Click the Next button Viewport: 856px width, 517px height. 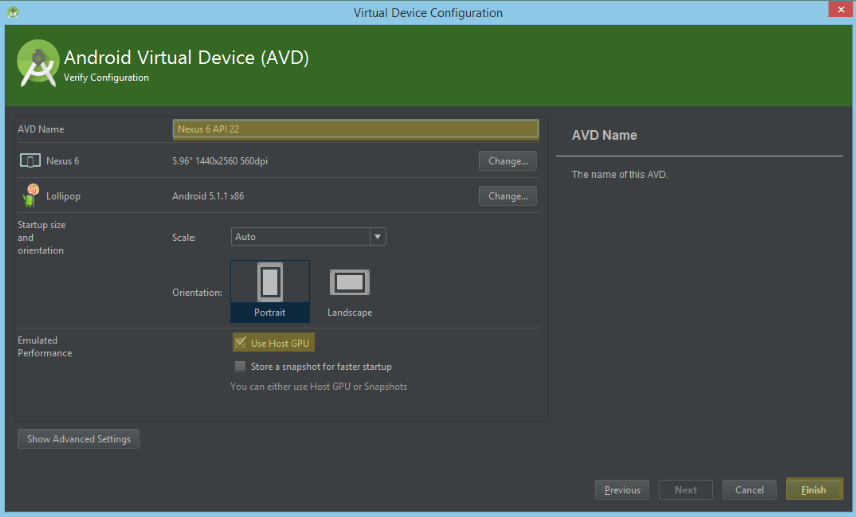tap(685, 490)
